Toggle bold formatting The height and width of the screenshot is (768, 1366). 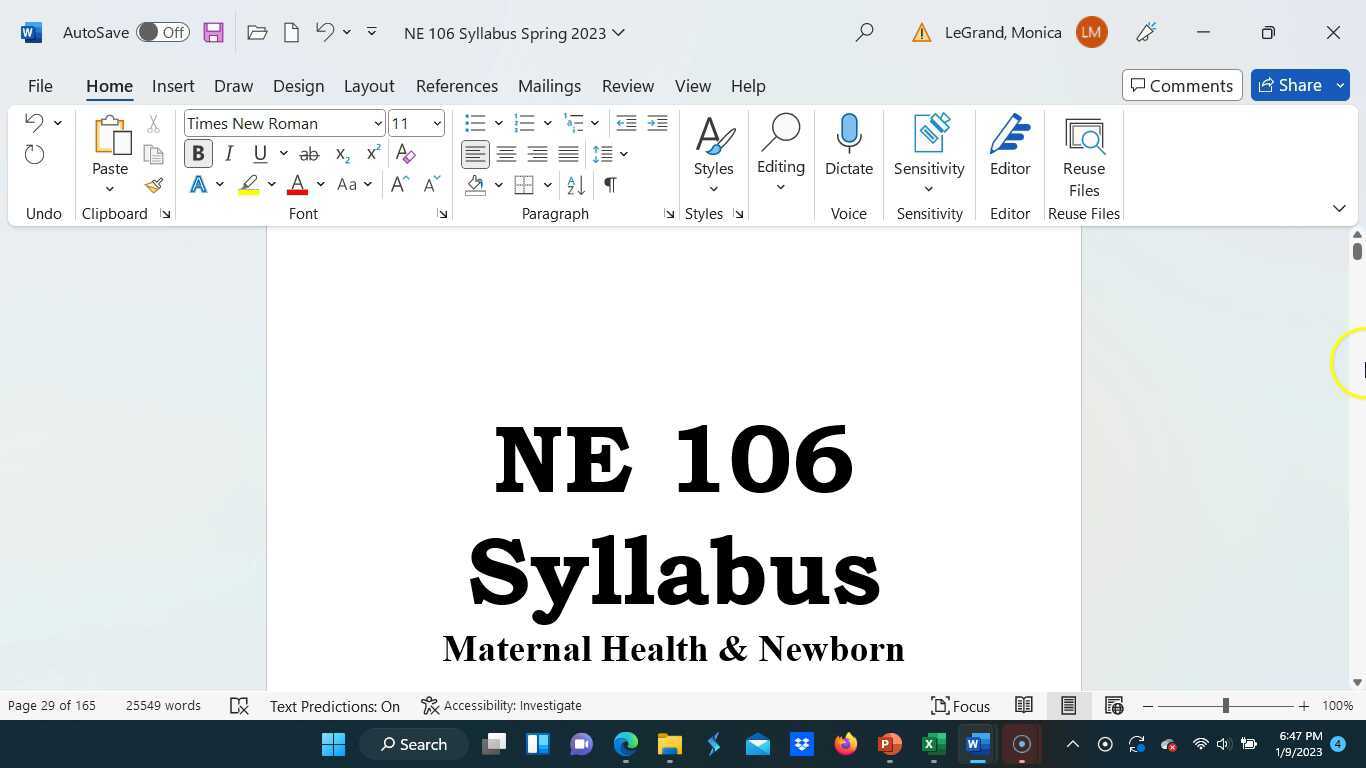198,153
